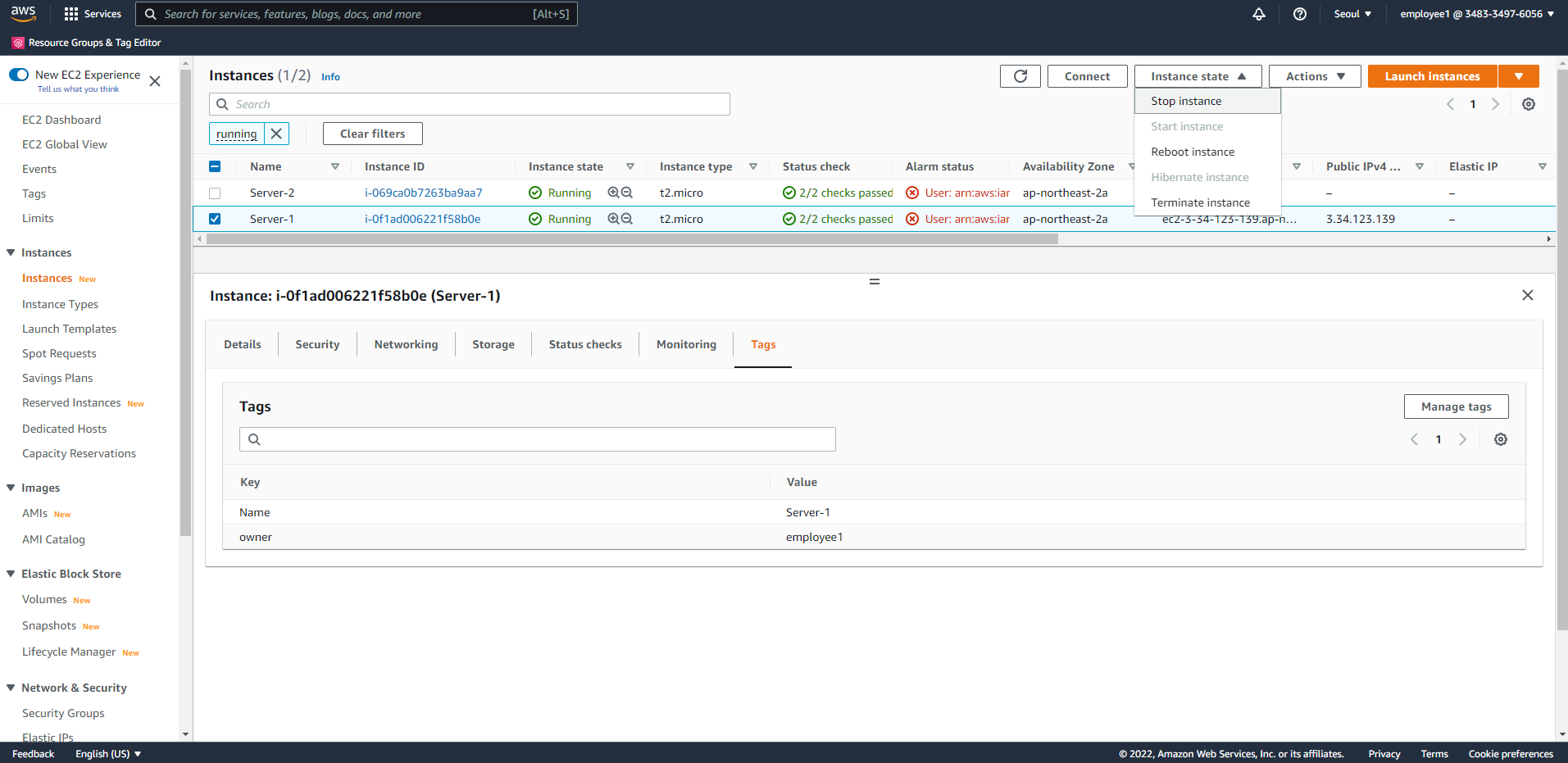The width and height of the screenshot is (1568, 763).
Task: Switch to the Networking tab
Action: point(406,344)
